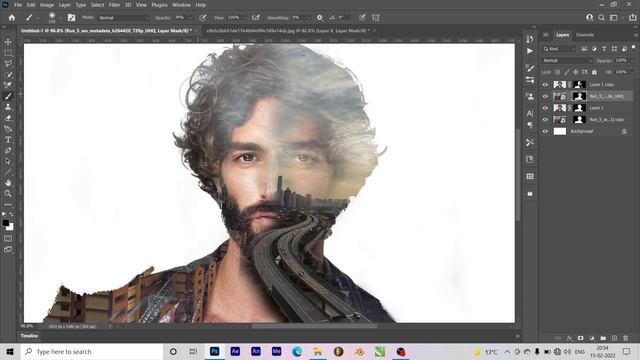Select the Eyedropper tool in left toolbar
The image size is (640, 360).
pos(8,85)
